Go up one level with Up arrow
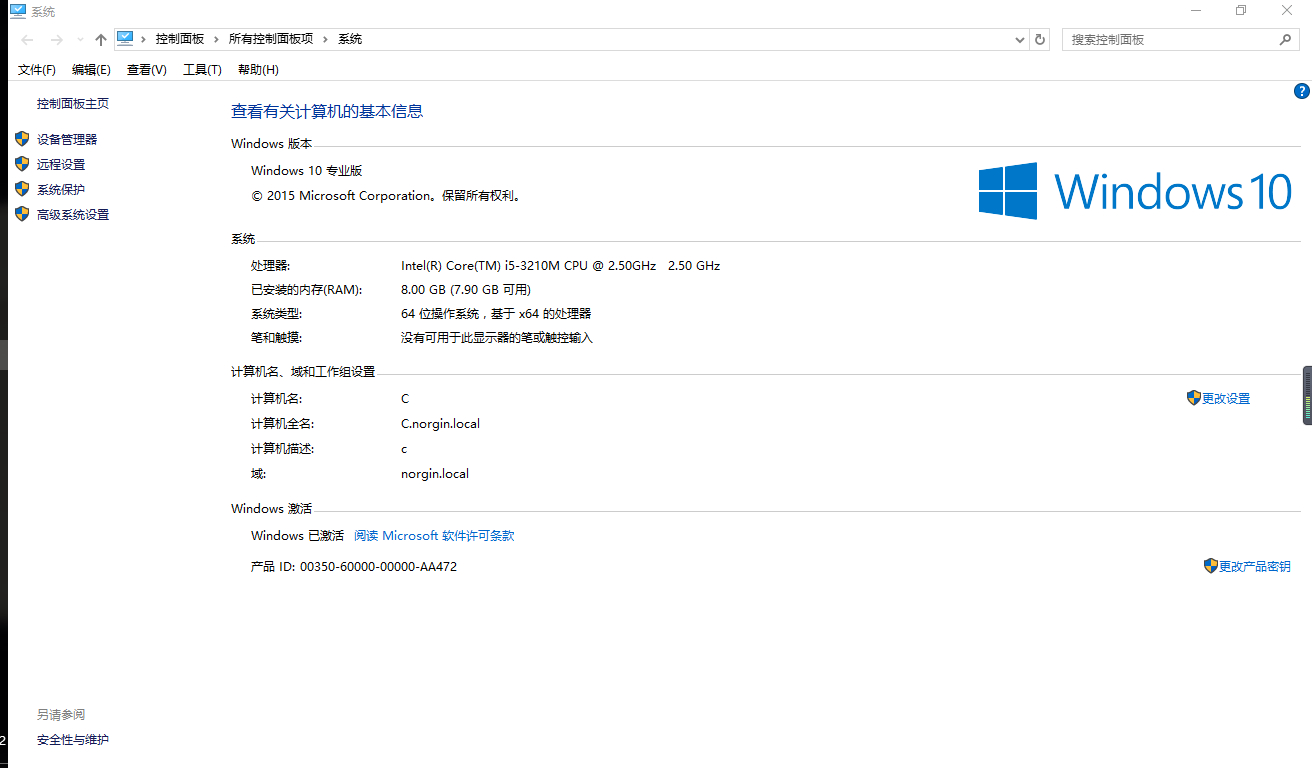 point(100,40)
